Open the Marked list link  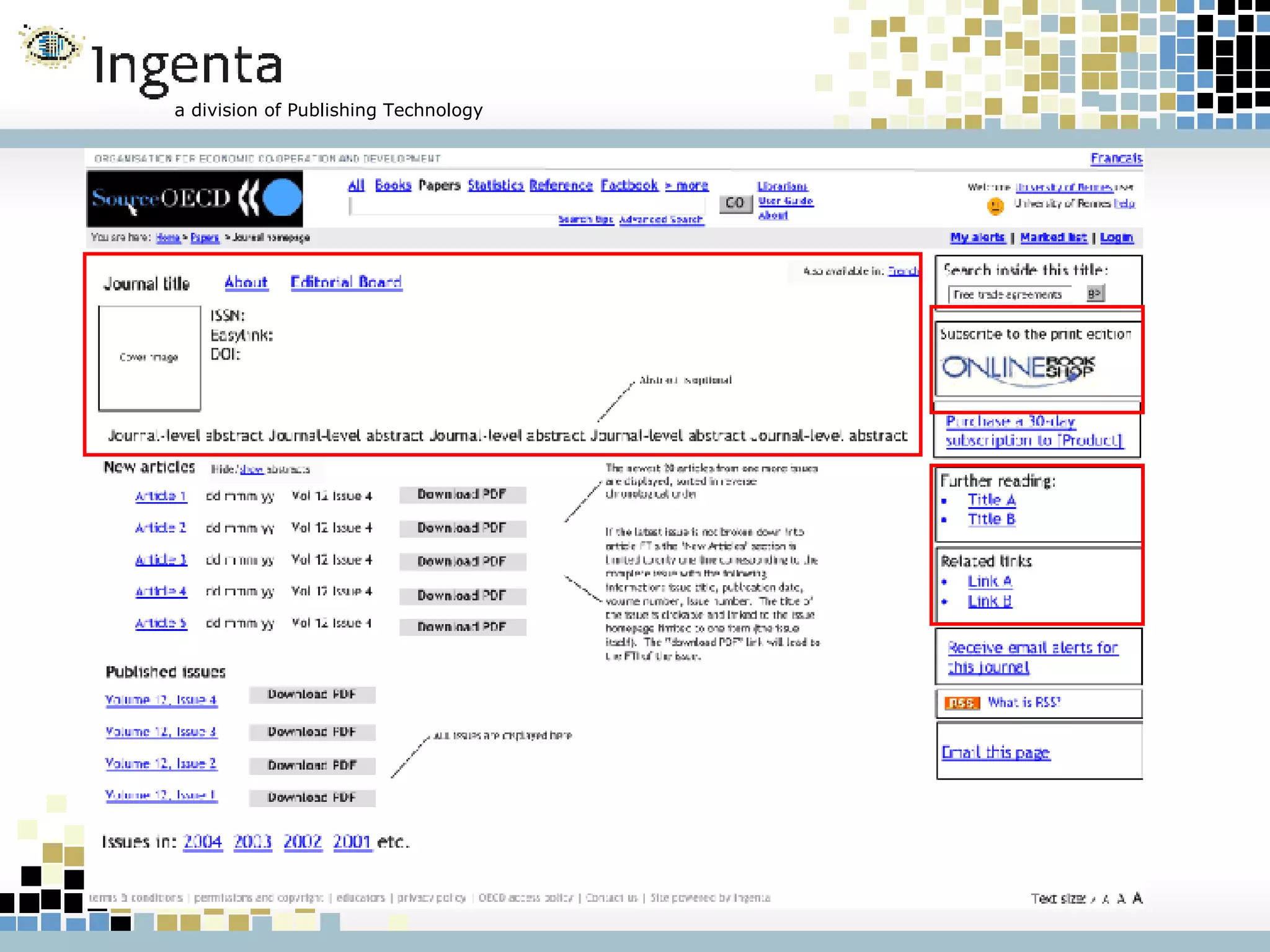coord(1054,237)
